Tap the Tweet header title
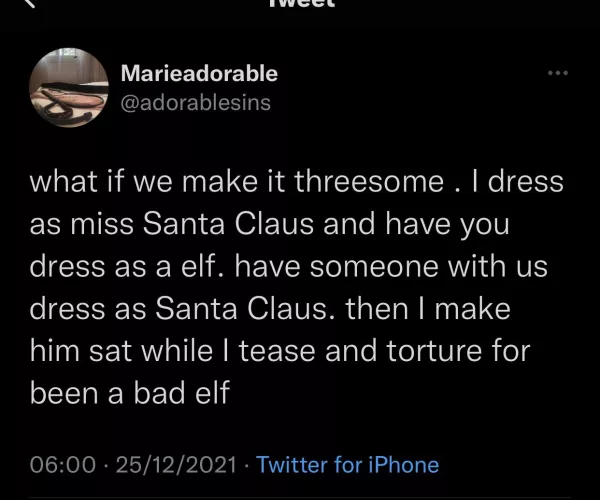This screenshot has height=500, width=600. coord(302,4)
